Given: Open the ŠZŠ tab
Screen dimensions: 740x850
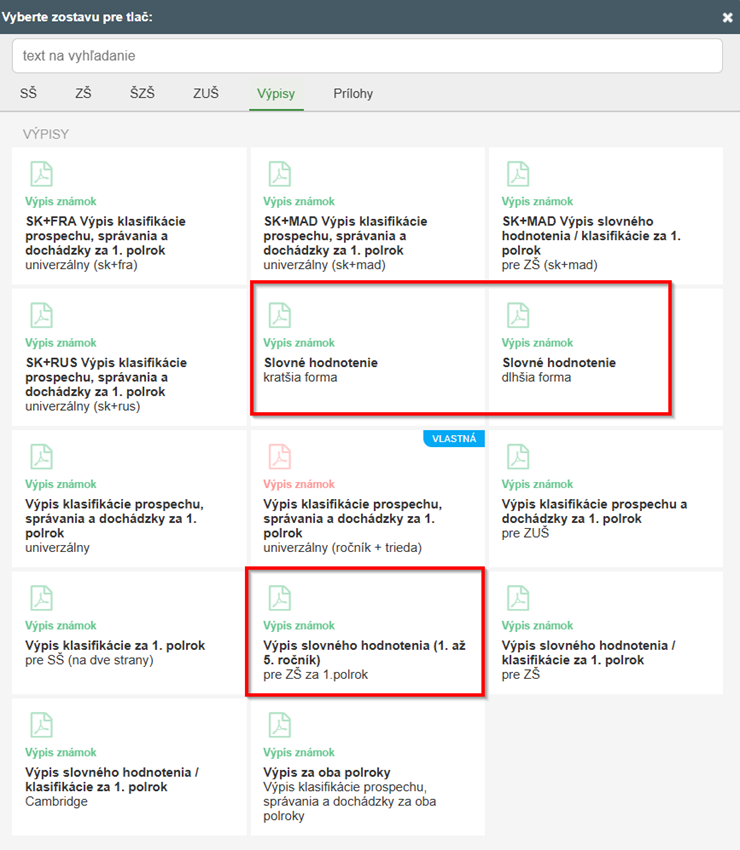Looking at the screenshot, I should point(142,94).
